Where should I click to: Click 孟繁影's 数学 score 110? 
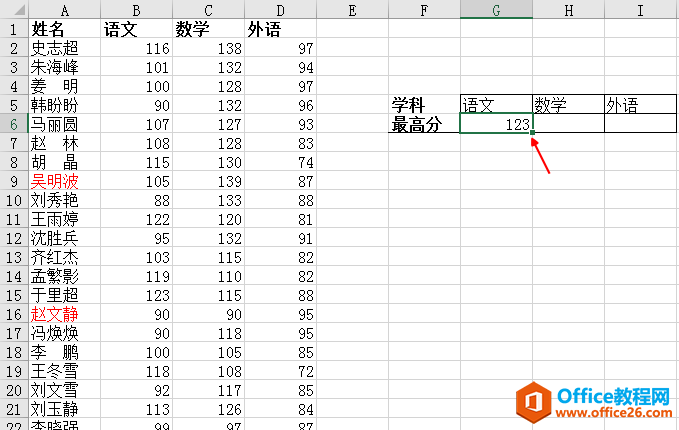click(230, 277)
